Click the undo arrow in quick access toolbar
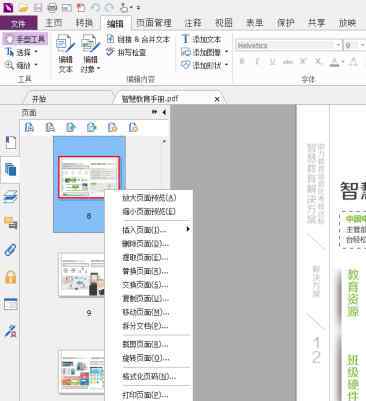 (x=96, y=7)
